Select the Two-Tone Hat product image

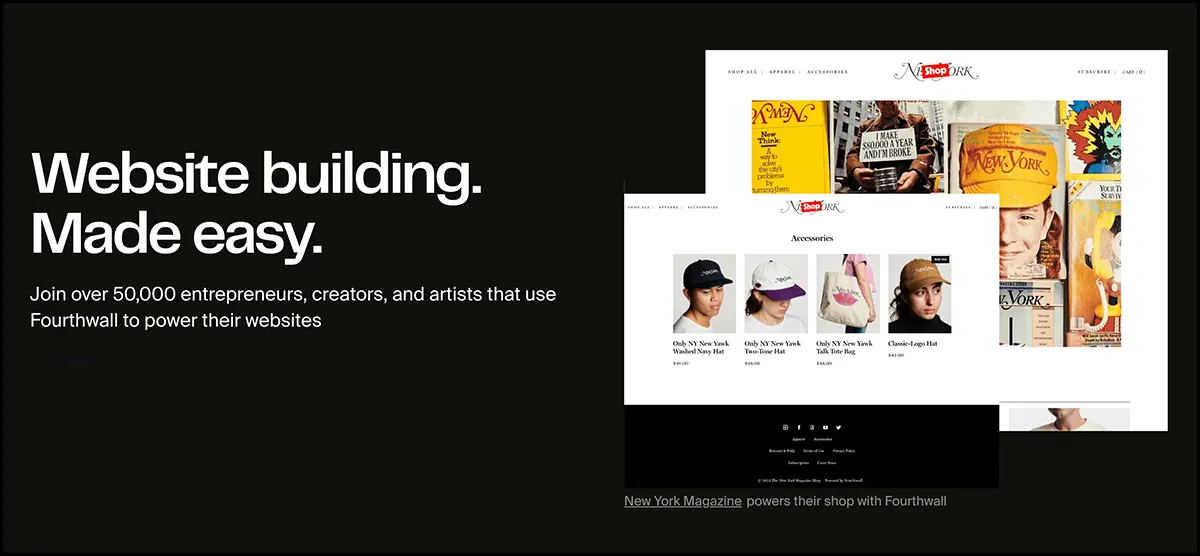tap(776, 293)
